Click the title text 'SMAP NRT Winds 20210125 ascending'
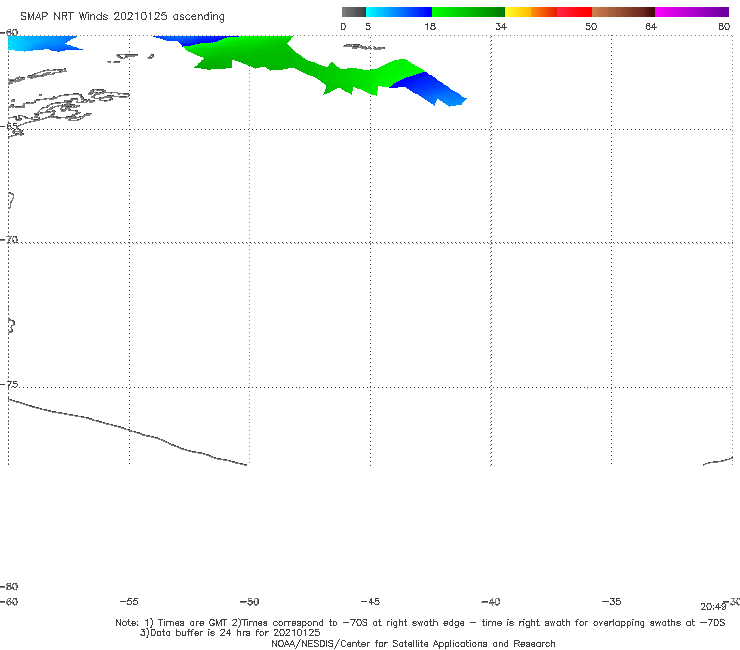The width and height of the screenshot is (740, 650). point(122,16)
